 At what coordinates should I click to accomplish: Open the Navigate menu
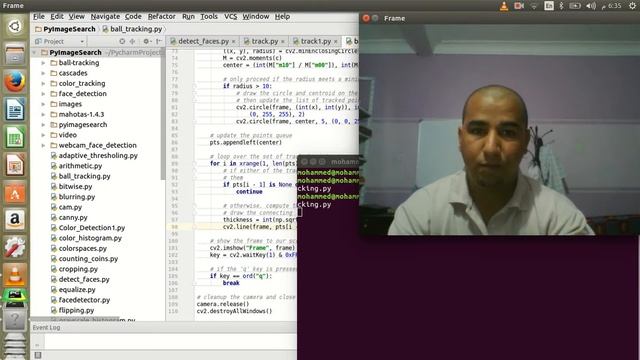click(x=105, y=16)
